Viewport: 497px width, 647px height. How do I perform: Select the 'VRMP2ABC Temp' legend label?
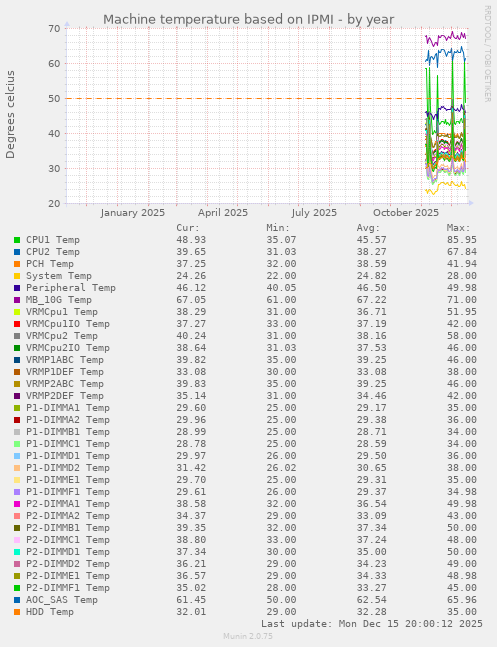65,383
